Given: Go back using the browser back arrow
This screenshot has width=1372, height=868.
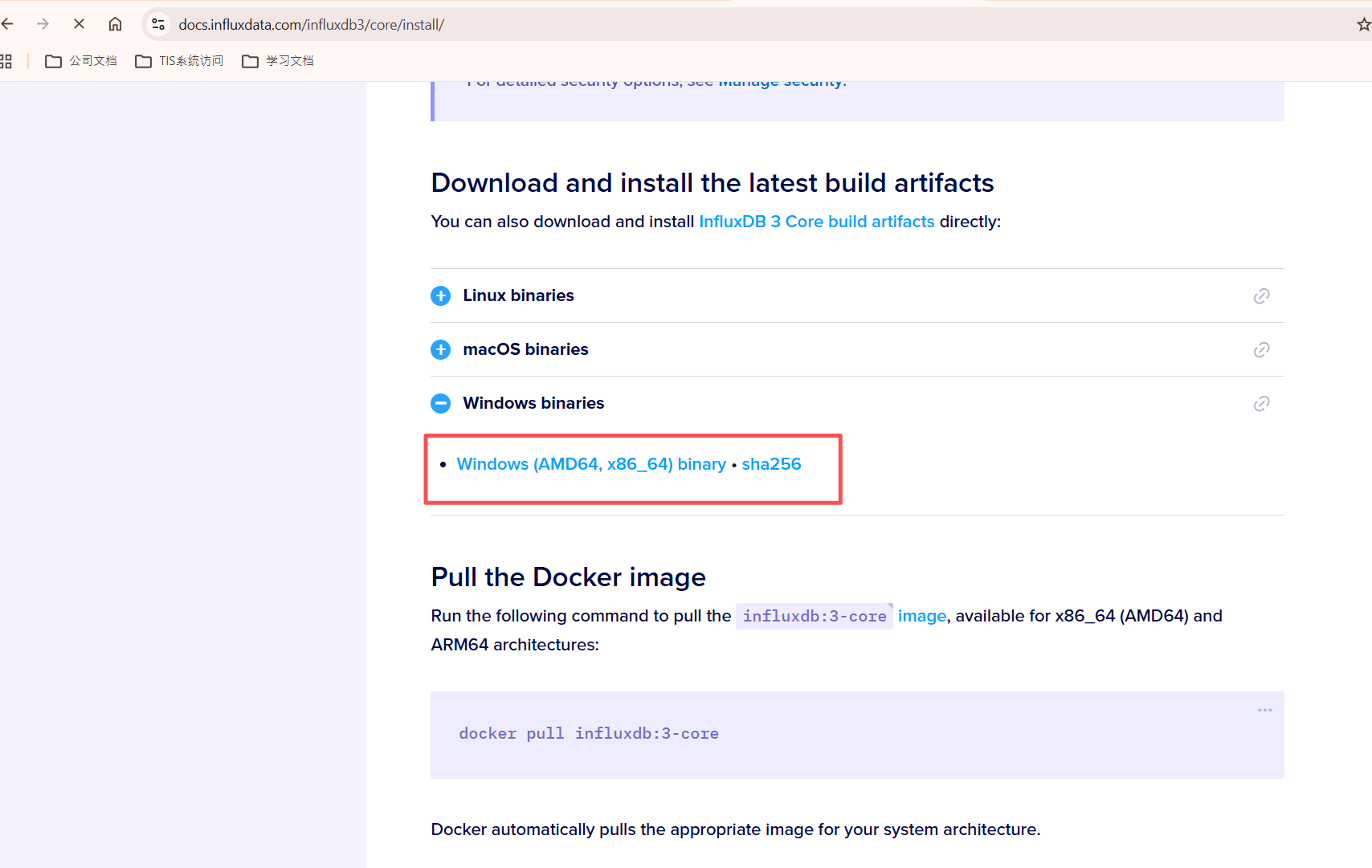Looking at the screenshot, I should (7, 24).
